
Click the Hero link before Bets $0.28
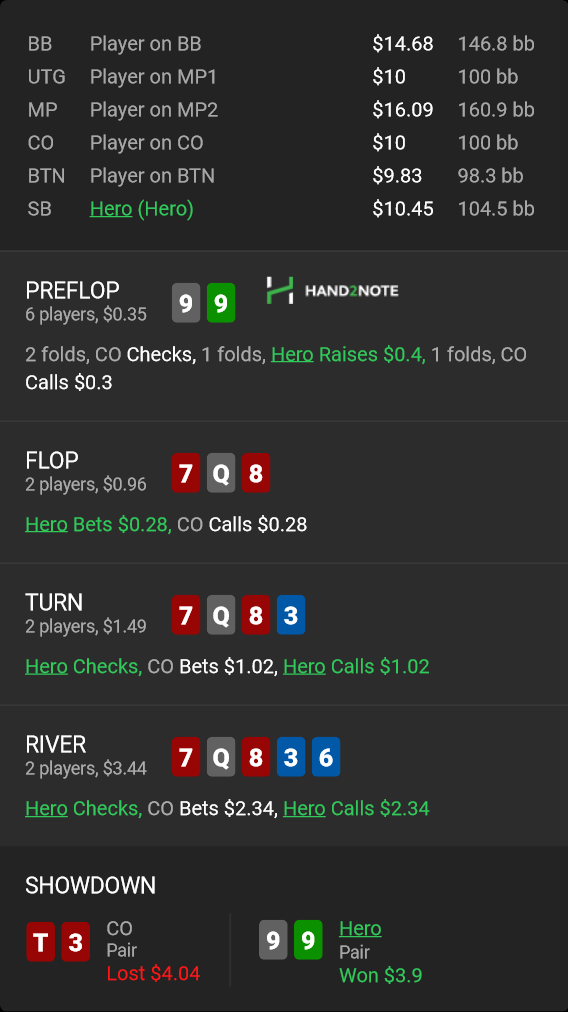46,524
